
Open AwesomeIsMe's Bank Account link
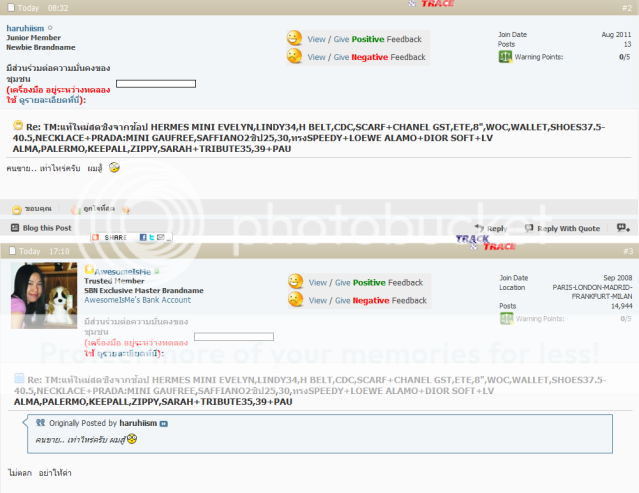(x=137, y=300)
